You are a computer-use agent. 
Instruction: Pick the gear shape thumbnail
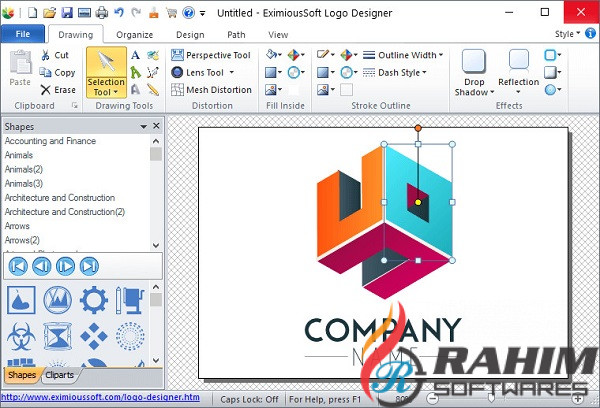click(94, 300)
